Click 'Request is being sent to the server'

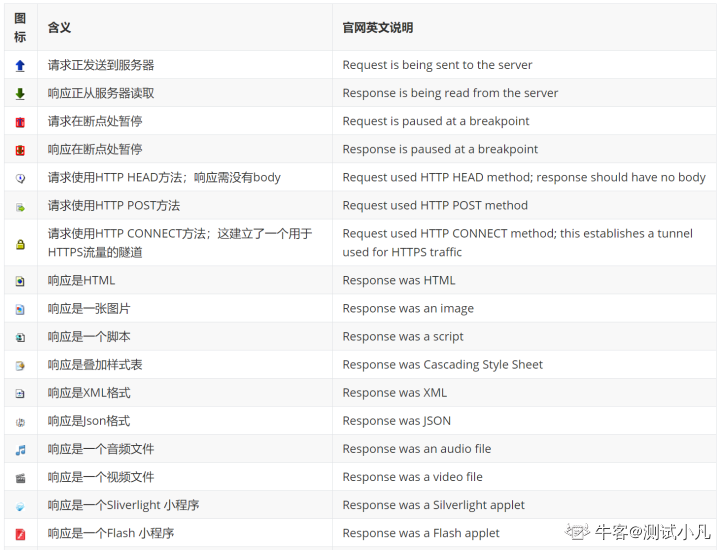[437, 65]
